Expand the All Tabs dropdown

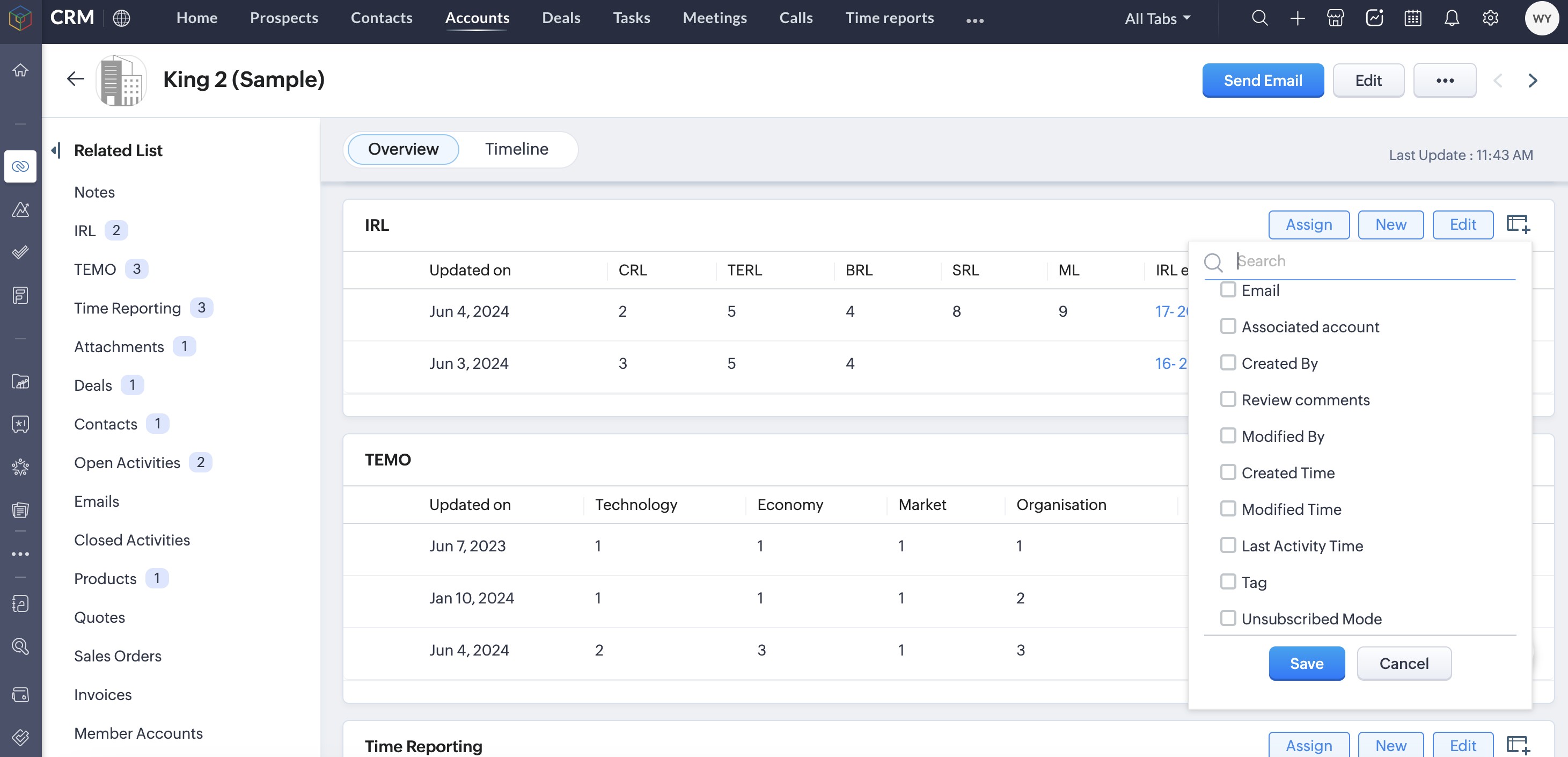(1157, 18)
